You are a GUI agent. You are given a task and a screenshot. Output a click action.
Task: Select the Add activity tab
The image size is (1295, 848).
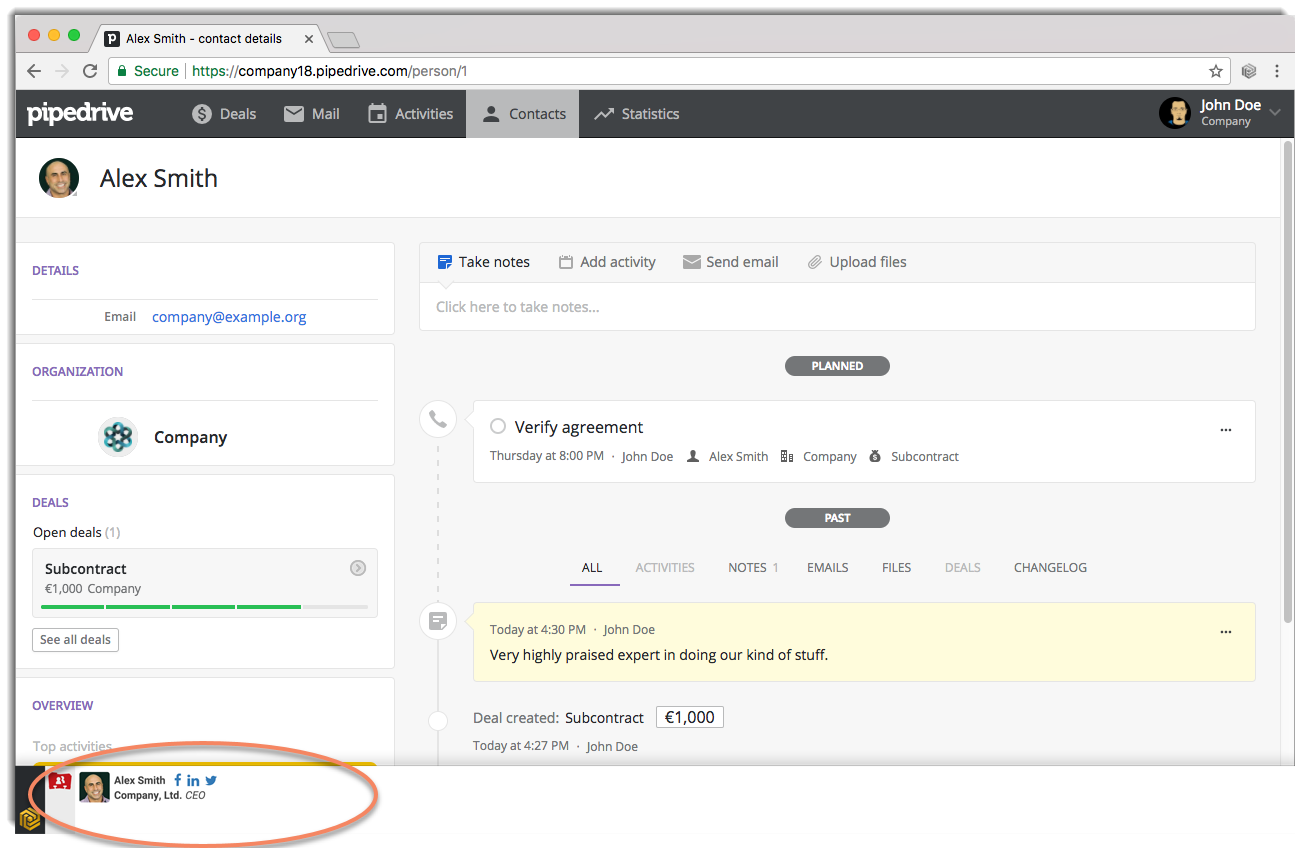click(x=607, y=262)
